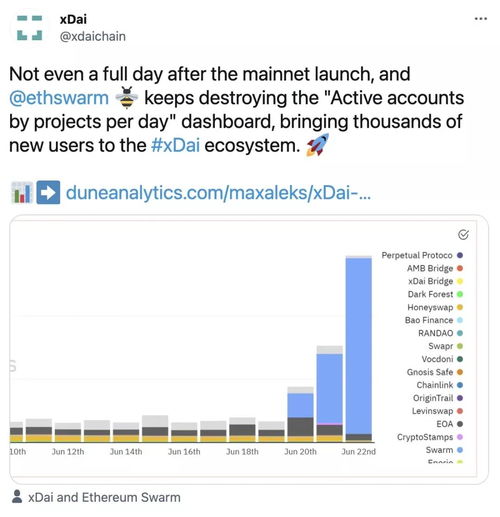Toggle the Honeyswap legend entry
The width and height of the screenshot is (500, 517).
point(435,307)
